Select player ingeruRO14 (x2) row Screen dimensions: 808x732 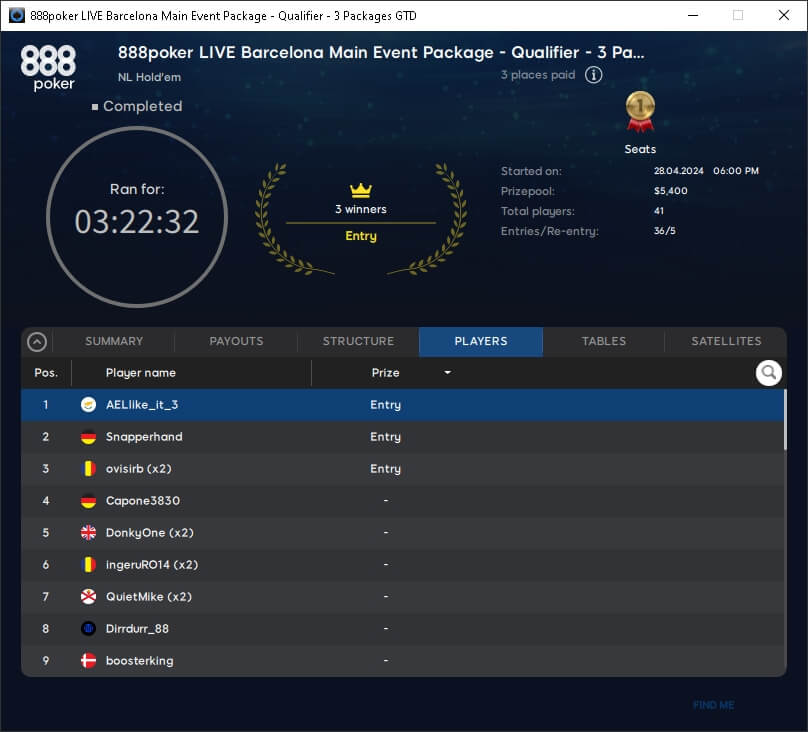click(403, 565)
